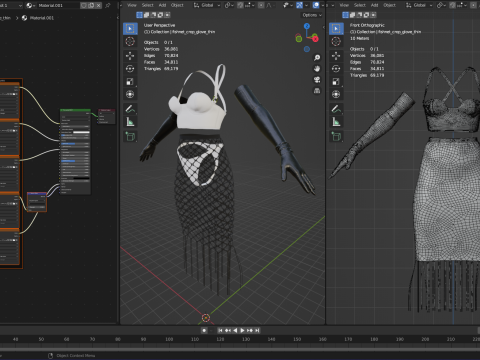Toggle camera view gizmo icon
This screenshot has height=360, width=480.
pyautogui.click(x=317, y=80)
